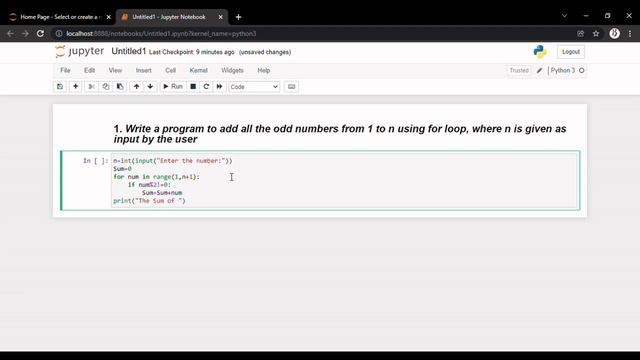Screen dimensions: 640x360
Task: Open the View menu
Action: [115, 70]
